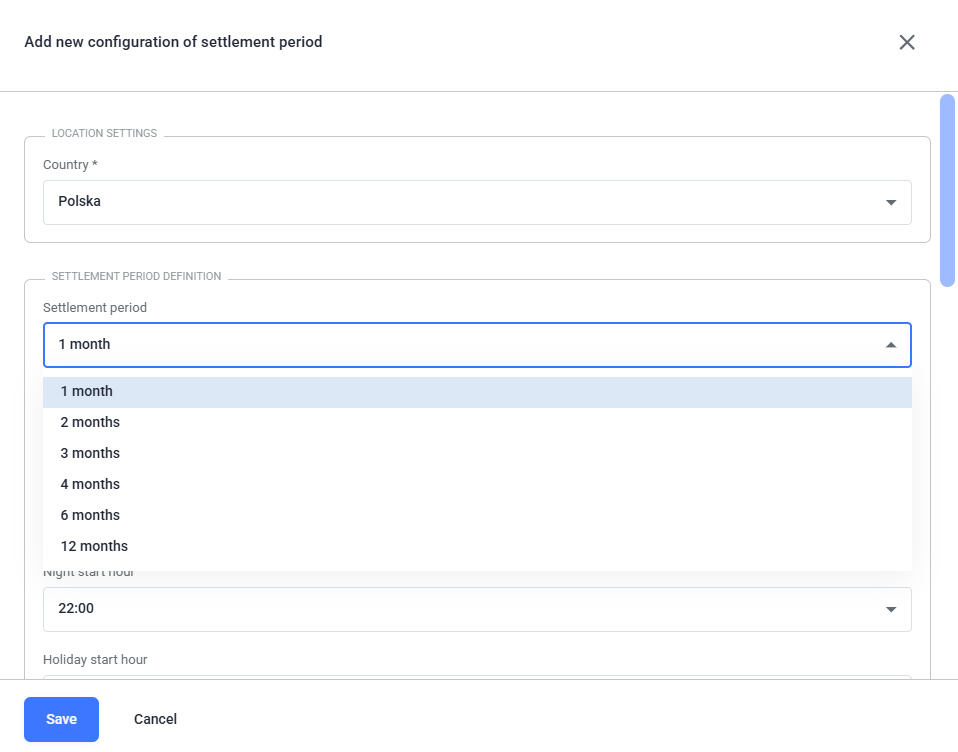Click the dialog vertical scrollbar thumb
The width and height of the screenshot is (958, 752).
tap(947, 191)
